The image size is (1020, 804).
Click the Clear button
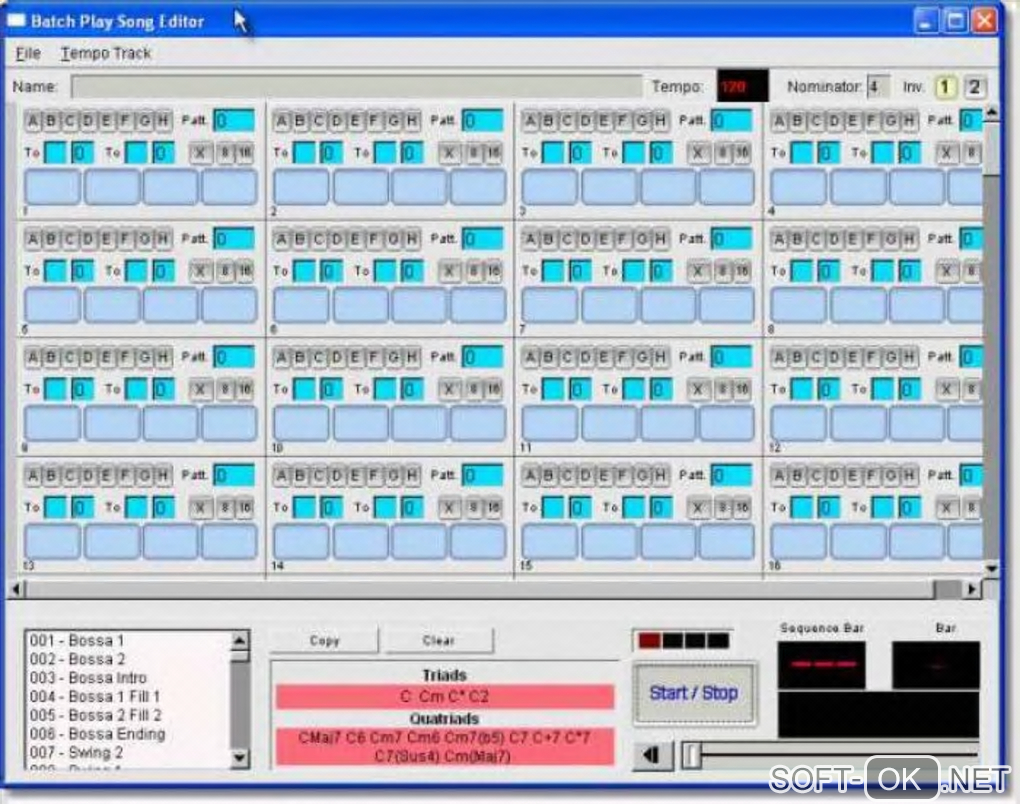coord(438,641)
